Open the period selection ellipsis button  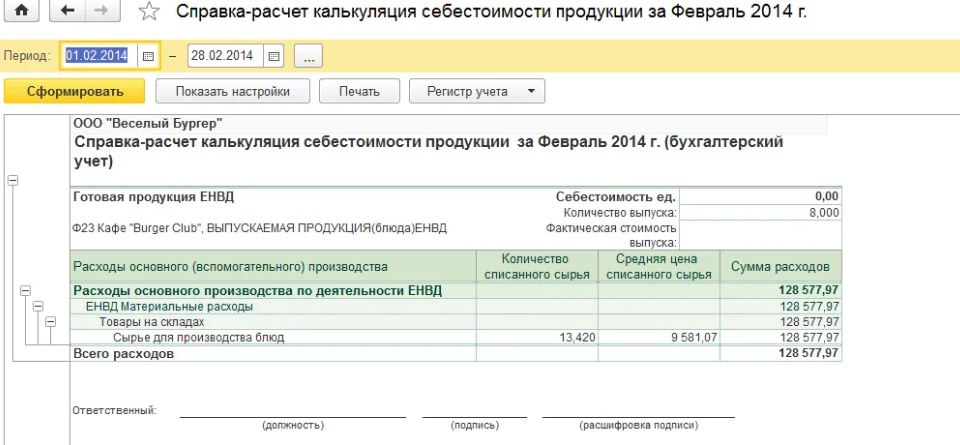[x=308, y=56]
